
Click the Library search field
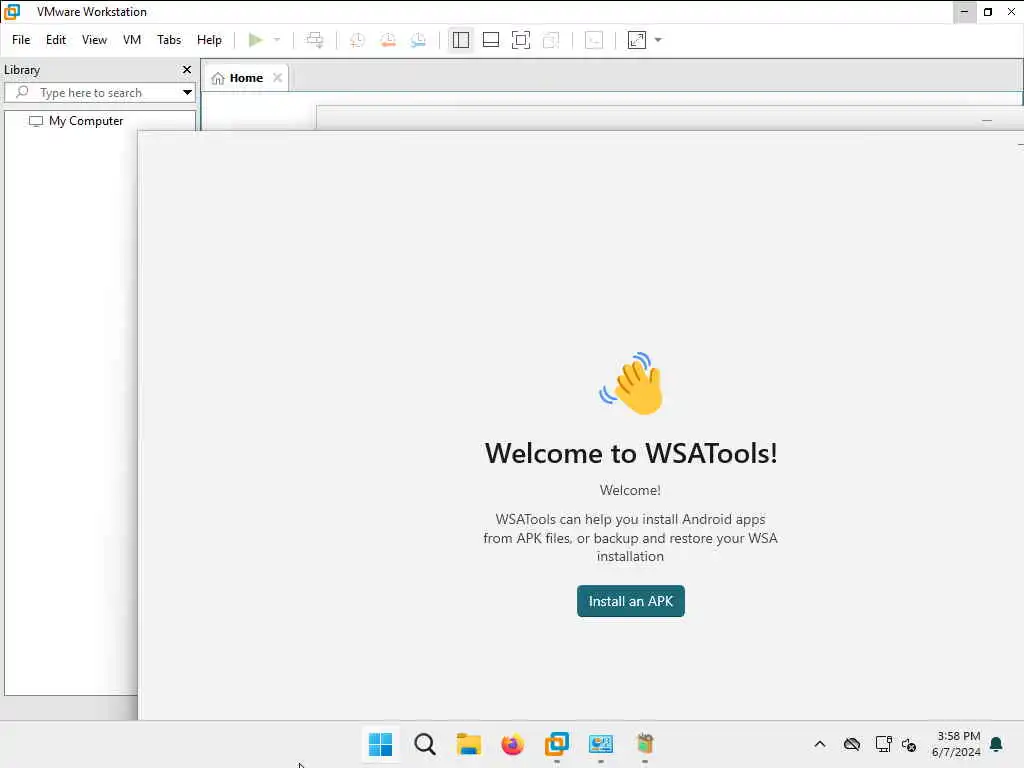pyautogui.click(x=98, y=92)
